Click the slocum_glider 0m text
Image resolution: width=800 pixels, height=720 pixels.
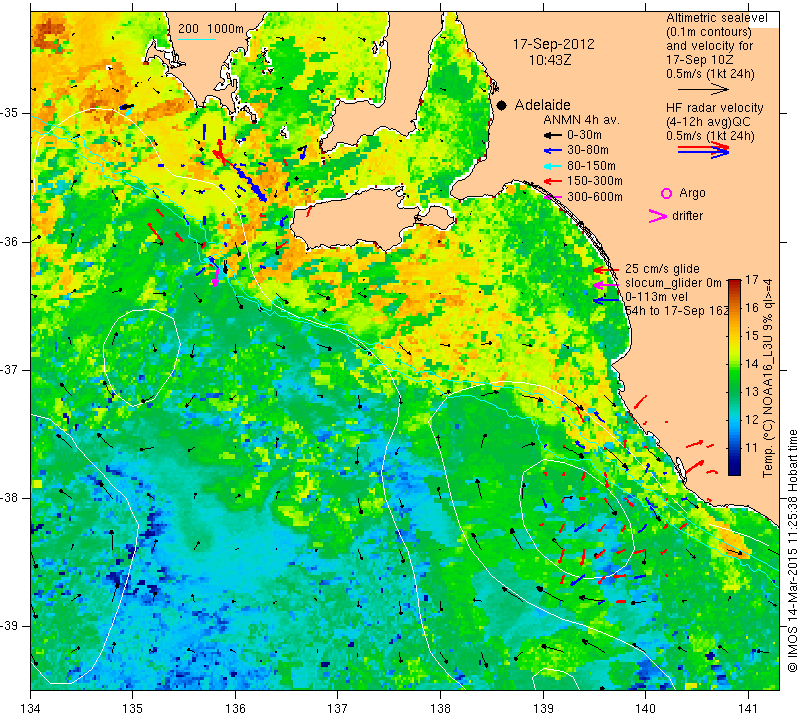pyautogui.click(x=673, y=283)
